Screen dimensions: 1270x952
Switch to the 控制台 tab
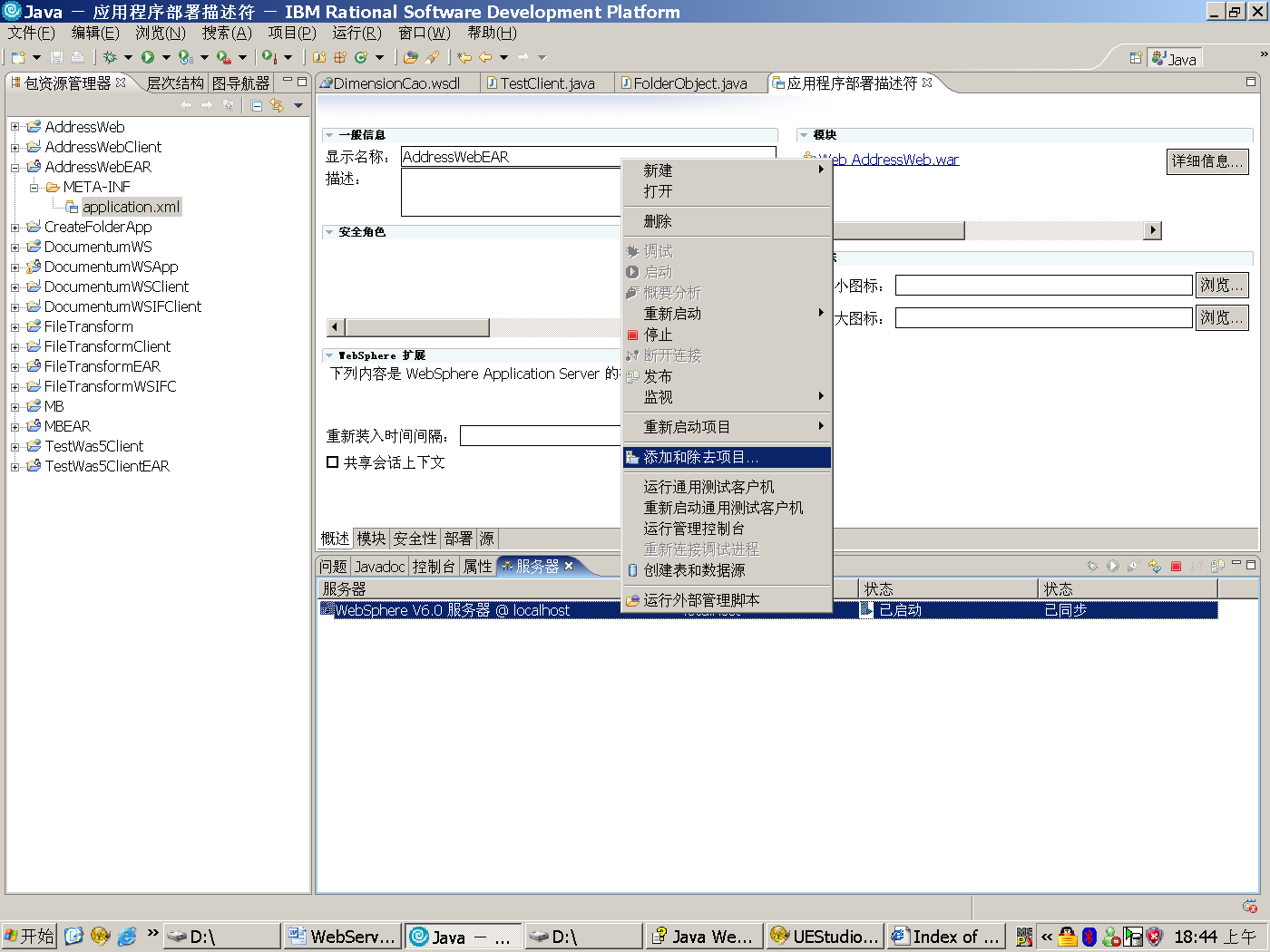434,567
